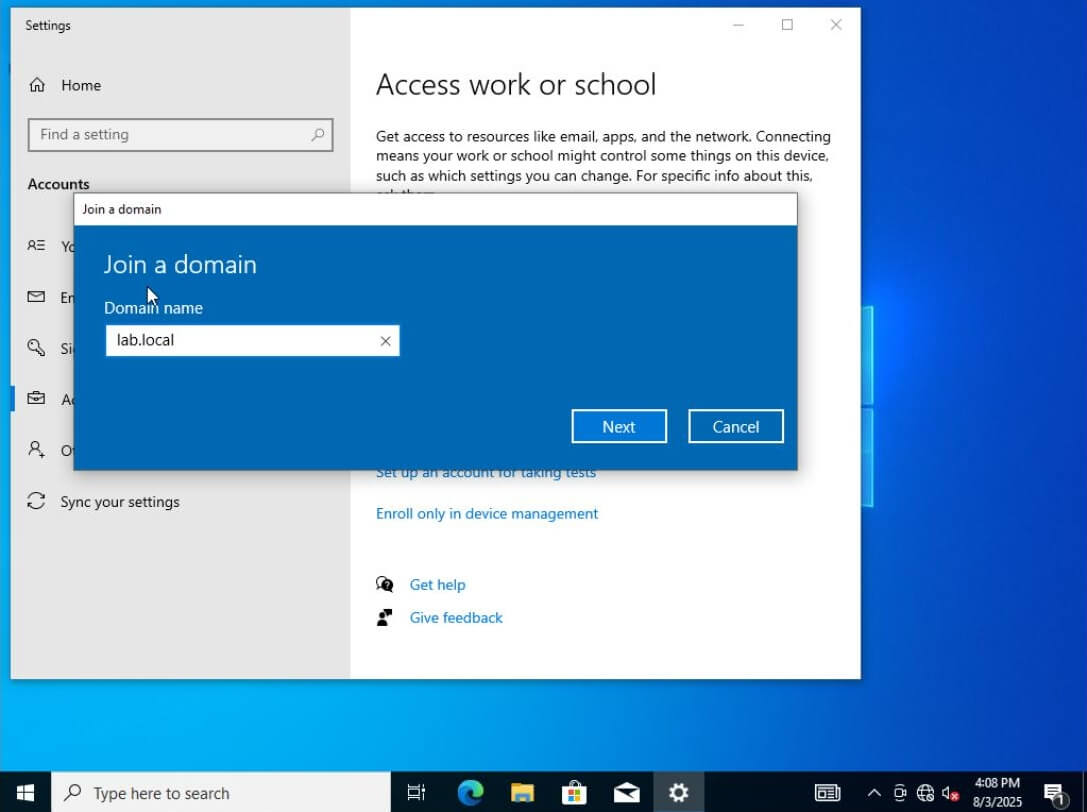The width and height of the screenshot is (1087, 812).
Task: Clear the domain name field with the X
Action: click(x=385, y=340)
